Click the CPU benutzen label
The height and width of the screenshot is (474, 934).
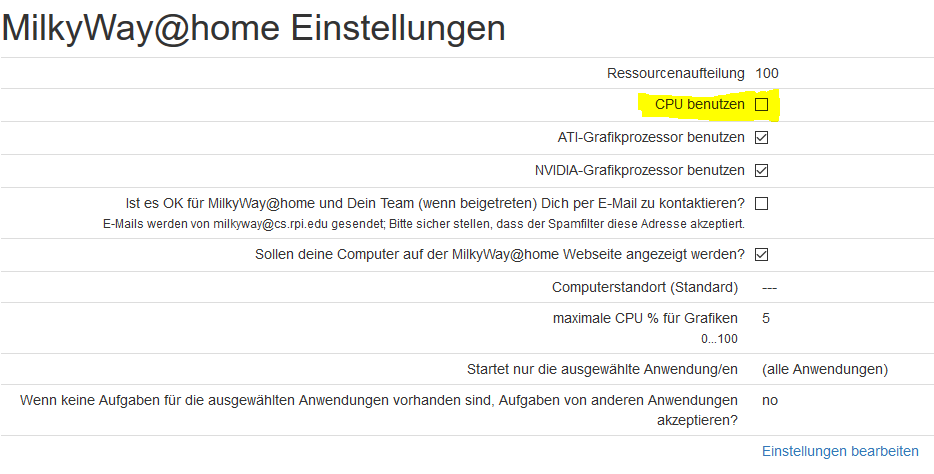coord(699,104)
